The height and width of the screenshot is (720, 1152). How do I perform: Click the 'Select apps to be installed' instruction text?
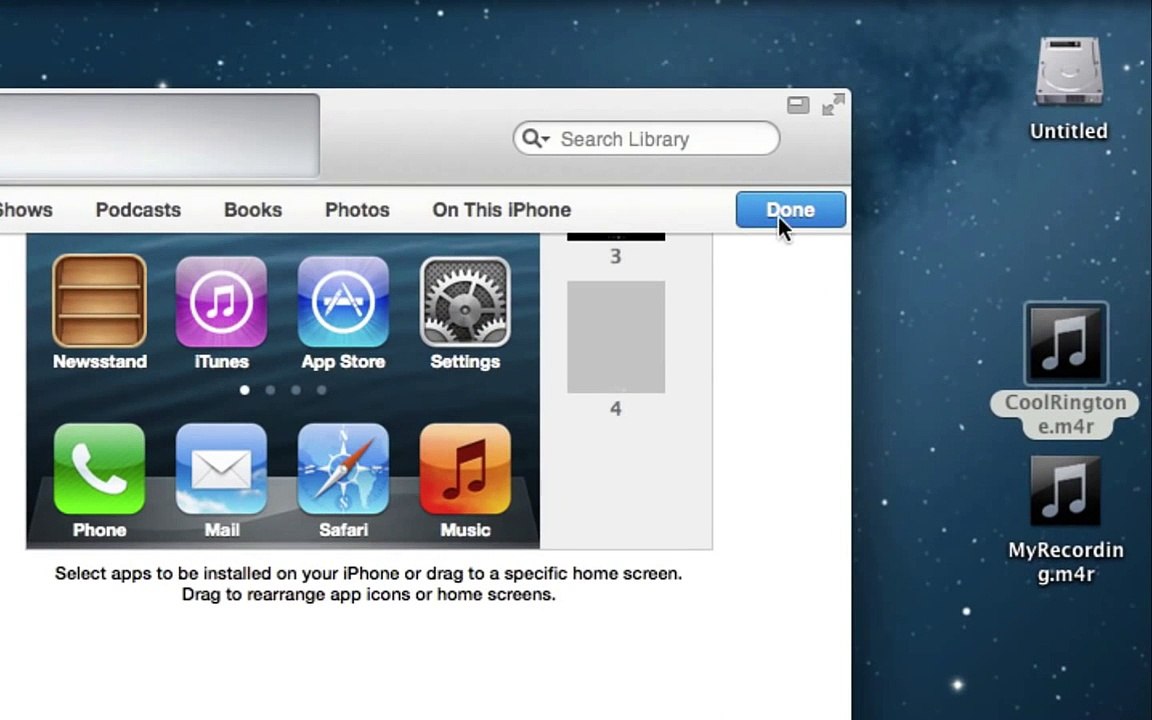[369, 573]
